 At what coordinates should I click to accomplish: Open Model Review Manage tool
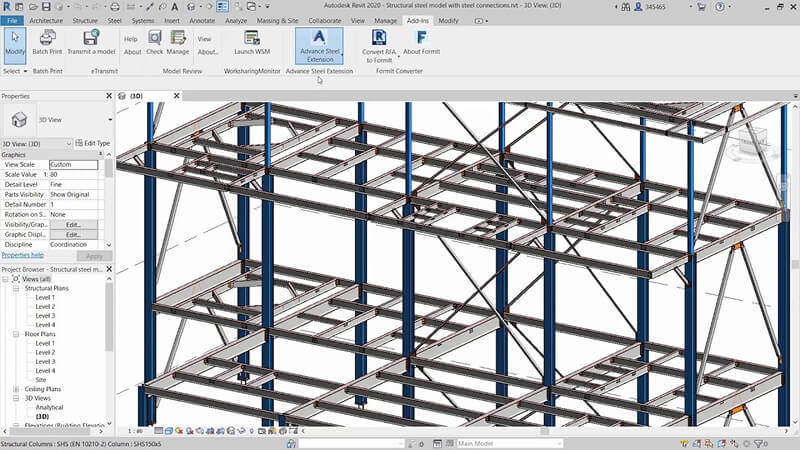178,42
